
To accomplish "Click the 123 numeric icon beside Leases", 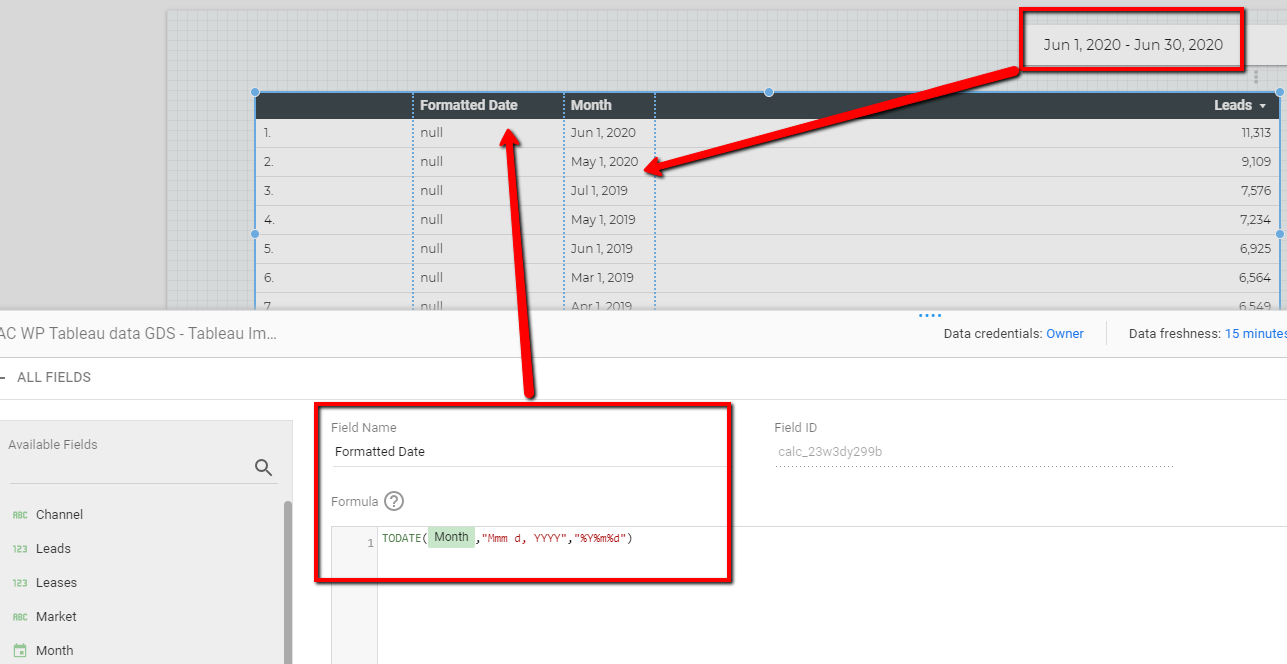I will (x=19, y=582).
